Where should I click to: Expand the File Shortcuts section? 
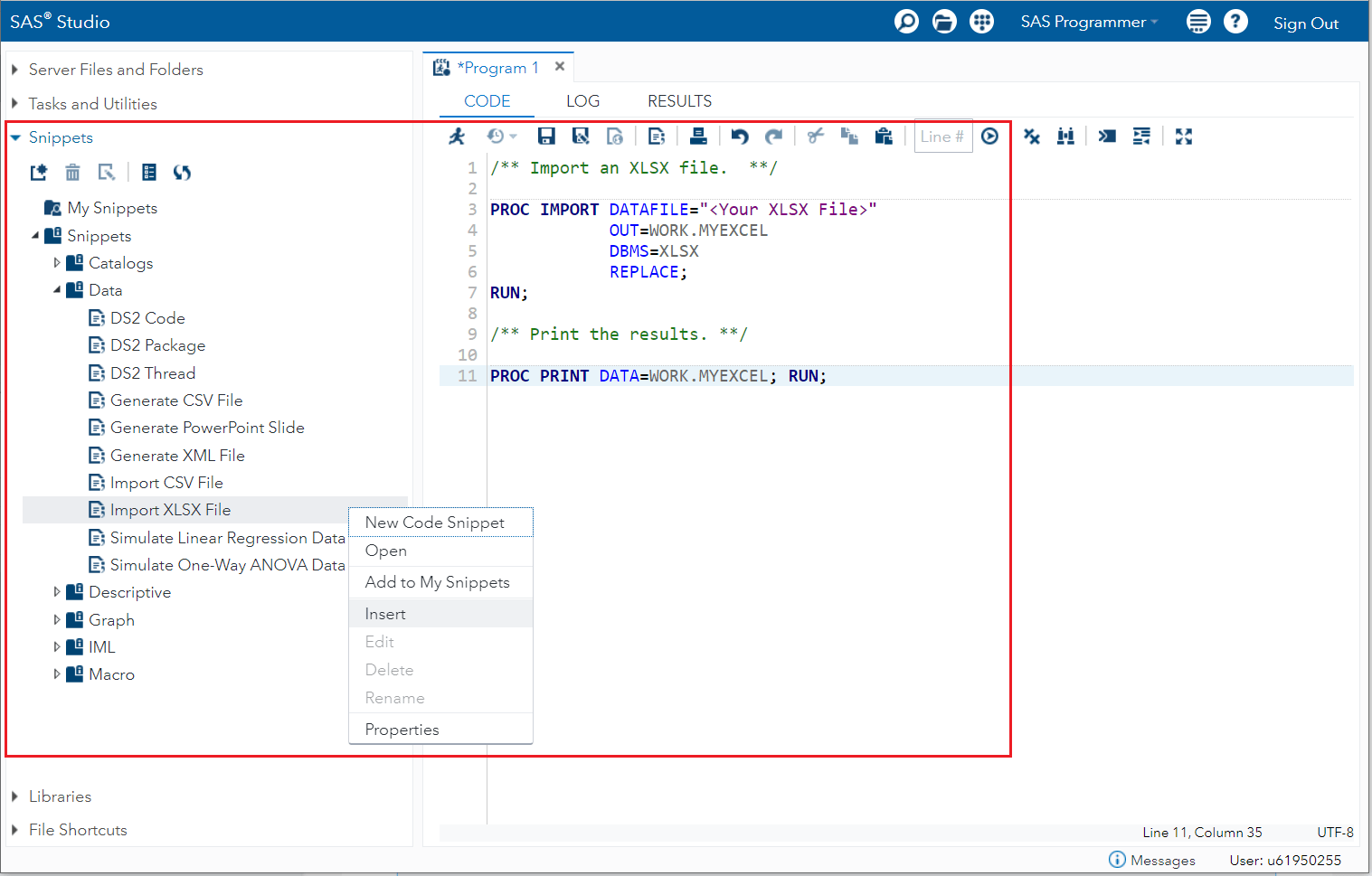tap(14, 830)
